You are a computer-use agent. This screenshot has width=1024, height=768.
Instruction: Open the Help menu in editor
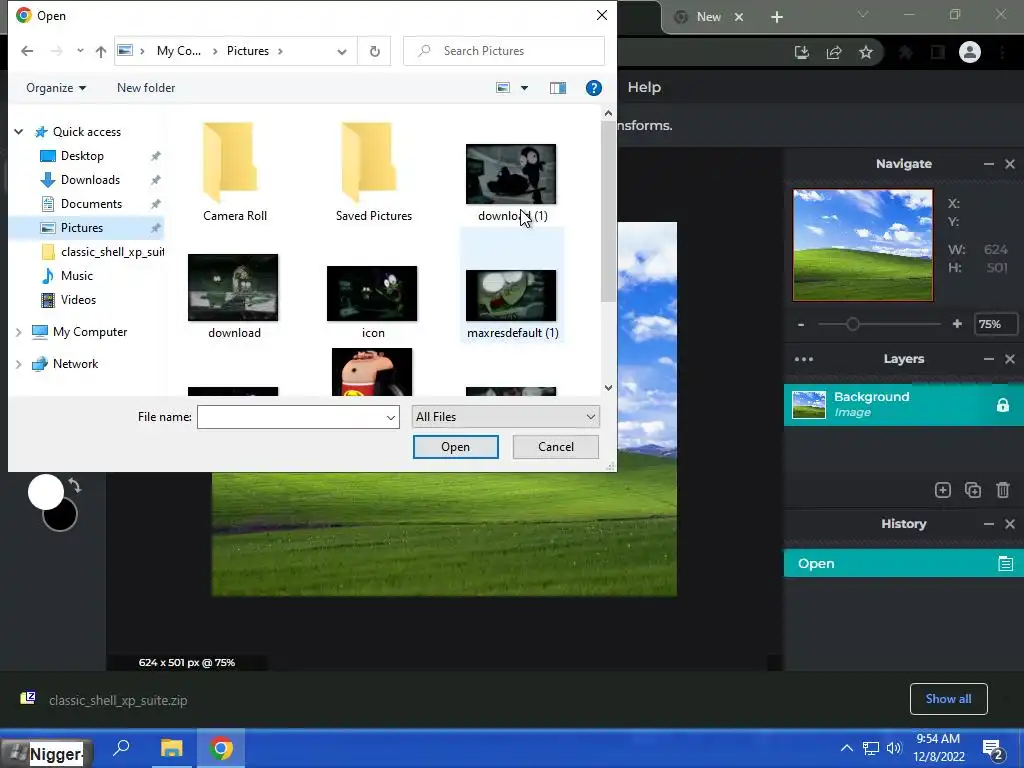coord(644,88)
